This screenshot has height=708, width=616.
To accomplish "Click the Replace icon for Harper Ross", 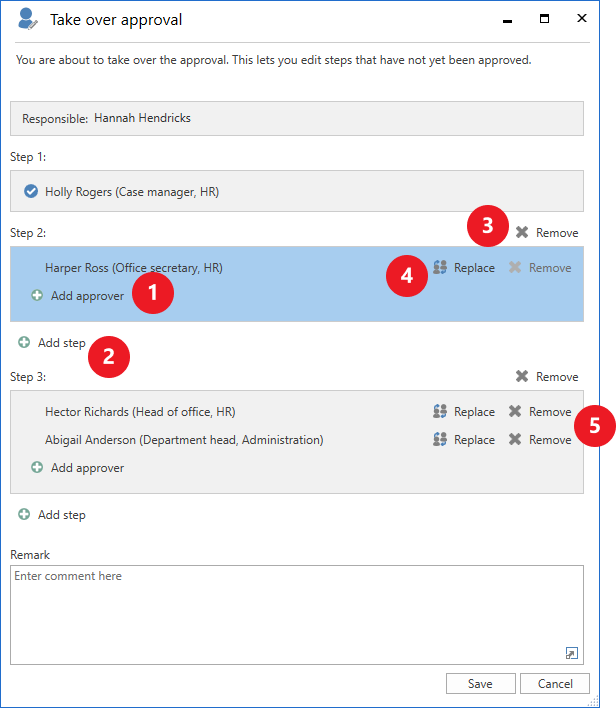I will [x=440, y=268].
